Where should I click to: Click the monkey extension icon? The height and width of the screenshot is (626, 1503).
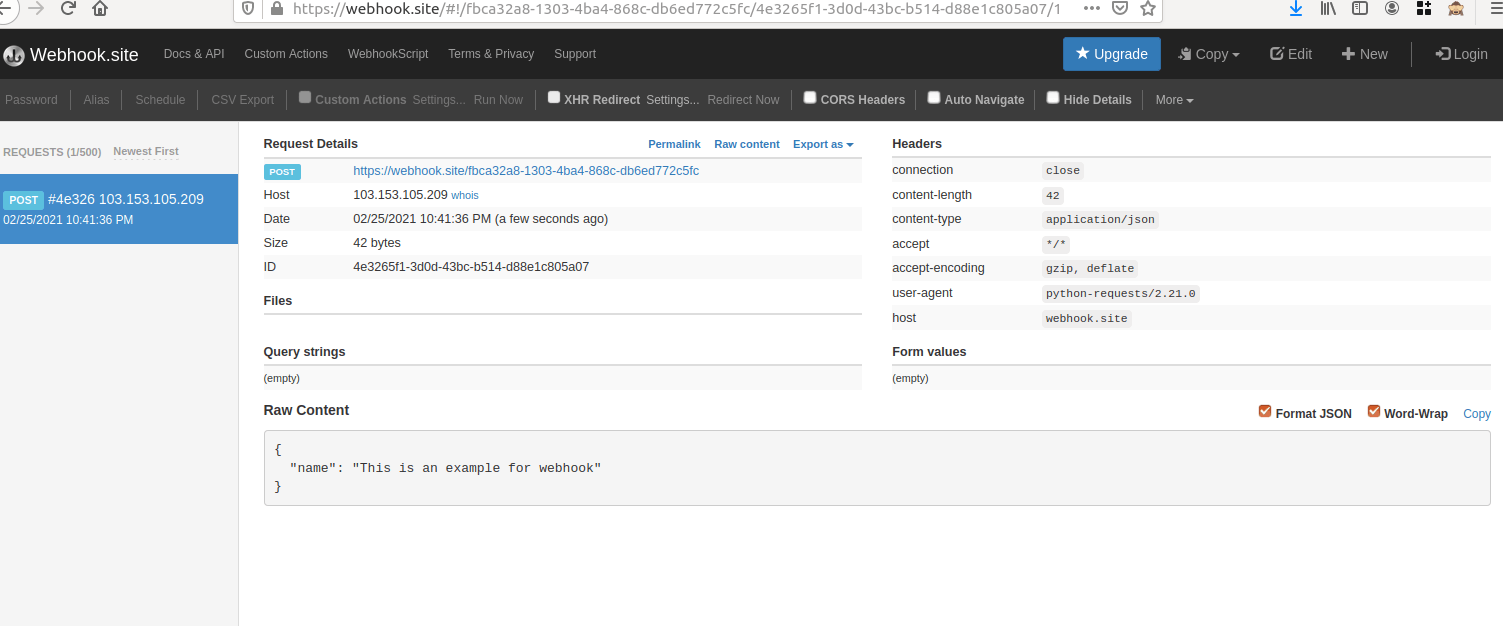coord(1456,8)
